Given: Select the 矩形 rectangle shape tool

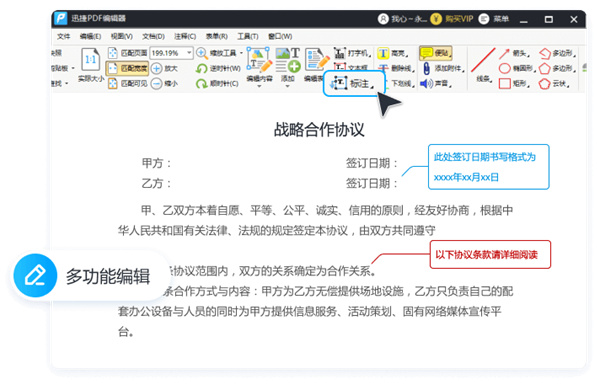Looking at the screenshot, I should click(x=505, y=83).
